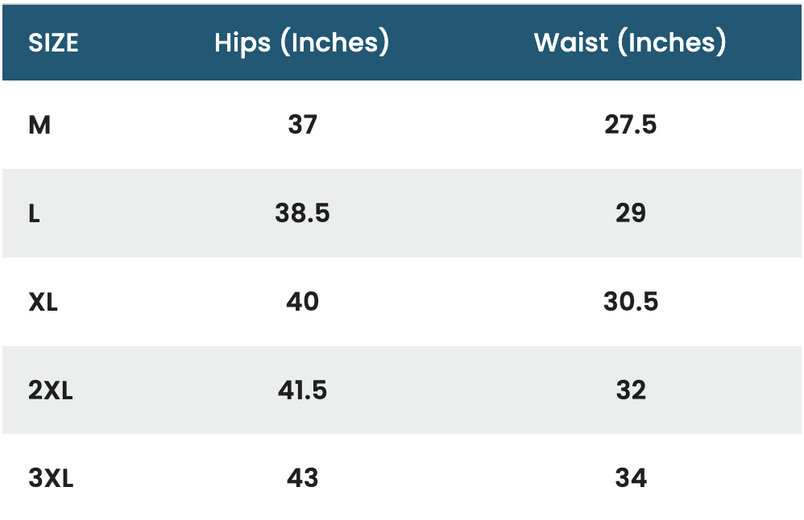Select the 2XL size row label
Screen dimensions: 804x520
[50, 390]
